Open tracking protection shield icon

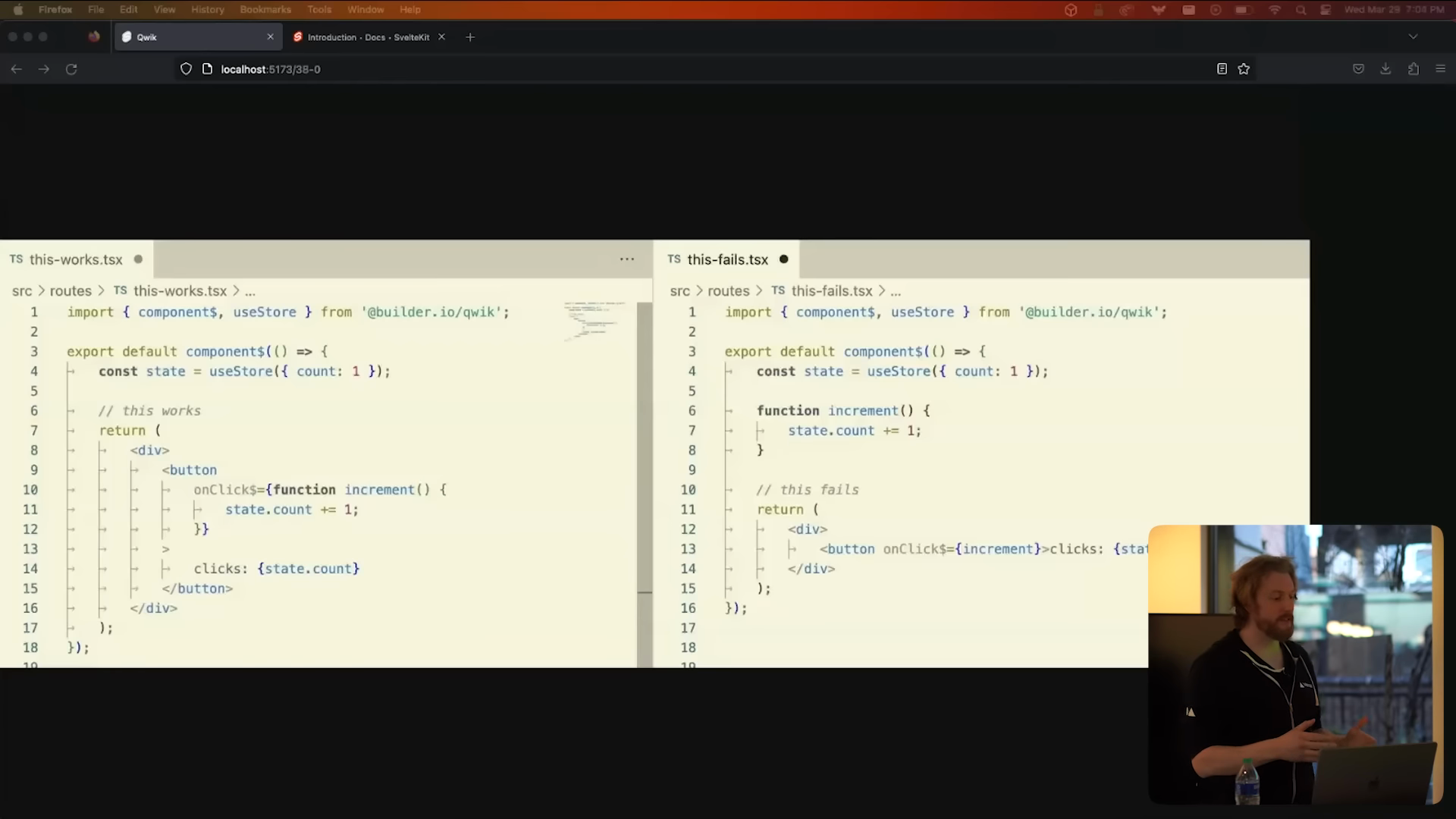point(186,69)
